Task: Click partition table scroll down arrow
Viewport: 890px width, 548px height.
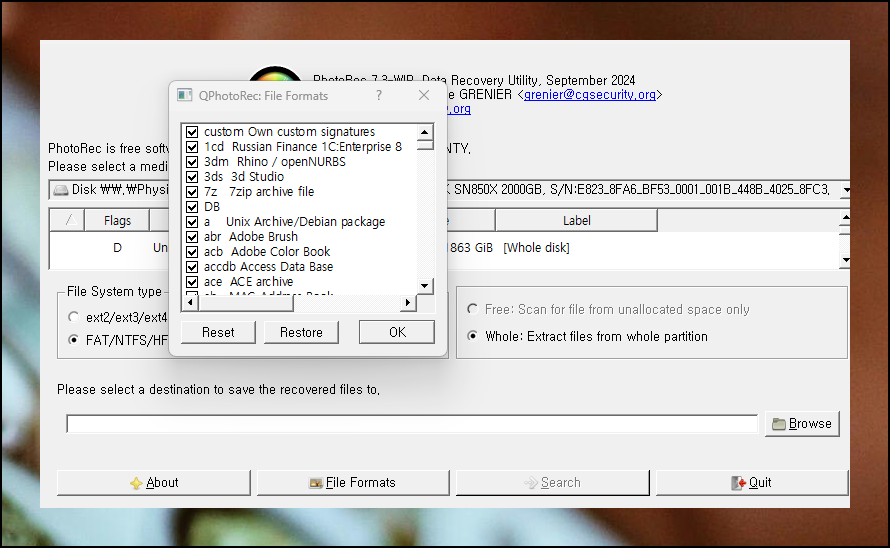Action: tap(845, 260)
